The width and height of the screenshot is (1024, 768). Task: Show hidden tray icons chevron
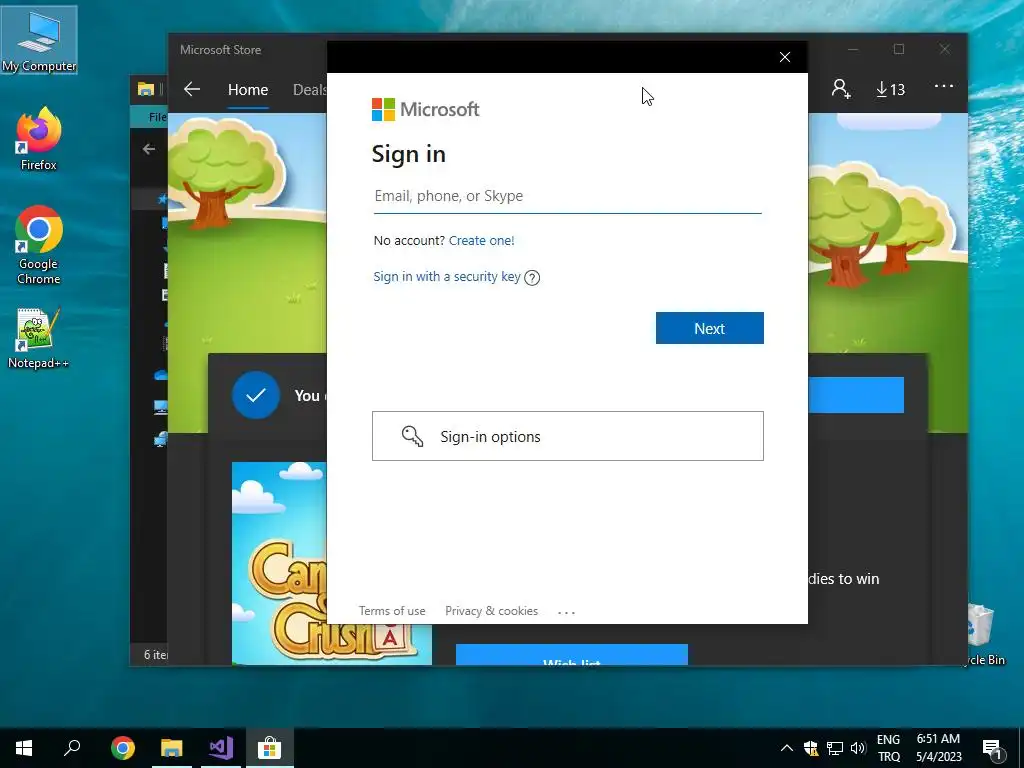tap(786, 748)
